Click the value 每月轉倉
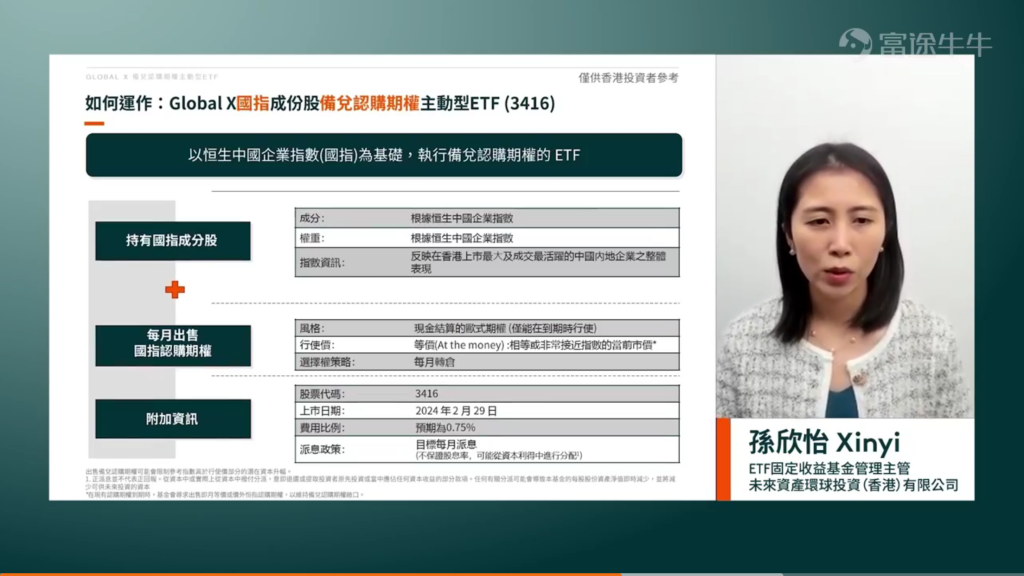 [x=434, y=362]
